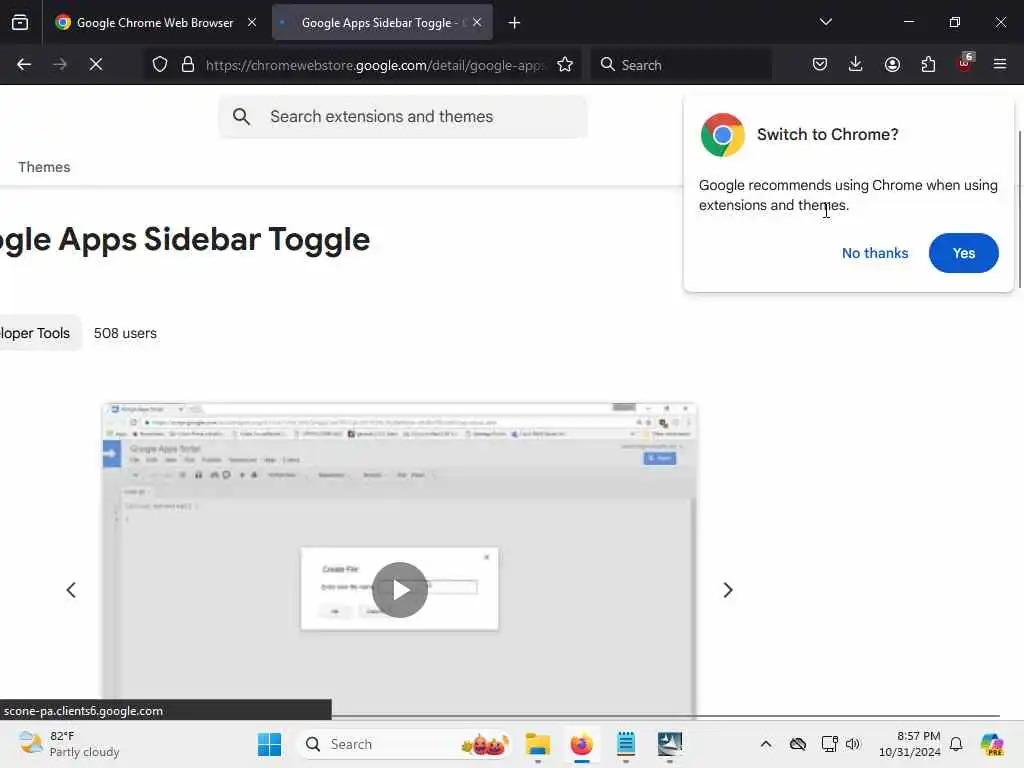Open the Firefox application menu

point(1000,64)
